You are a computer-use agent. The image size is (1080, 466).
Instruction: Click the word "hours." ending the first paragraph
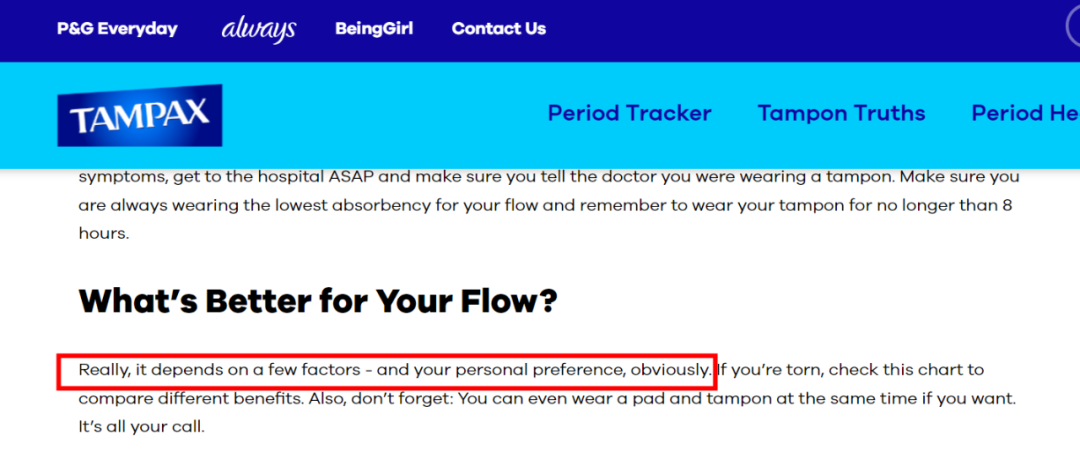(104, 233)
